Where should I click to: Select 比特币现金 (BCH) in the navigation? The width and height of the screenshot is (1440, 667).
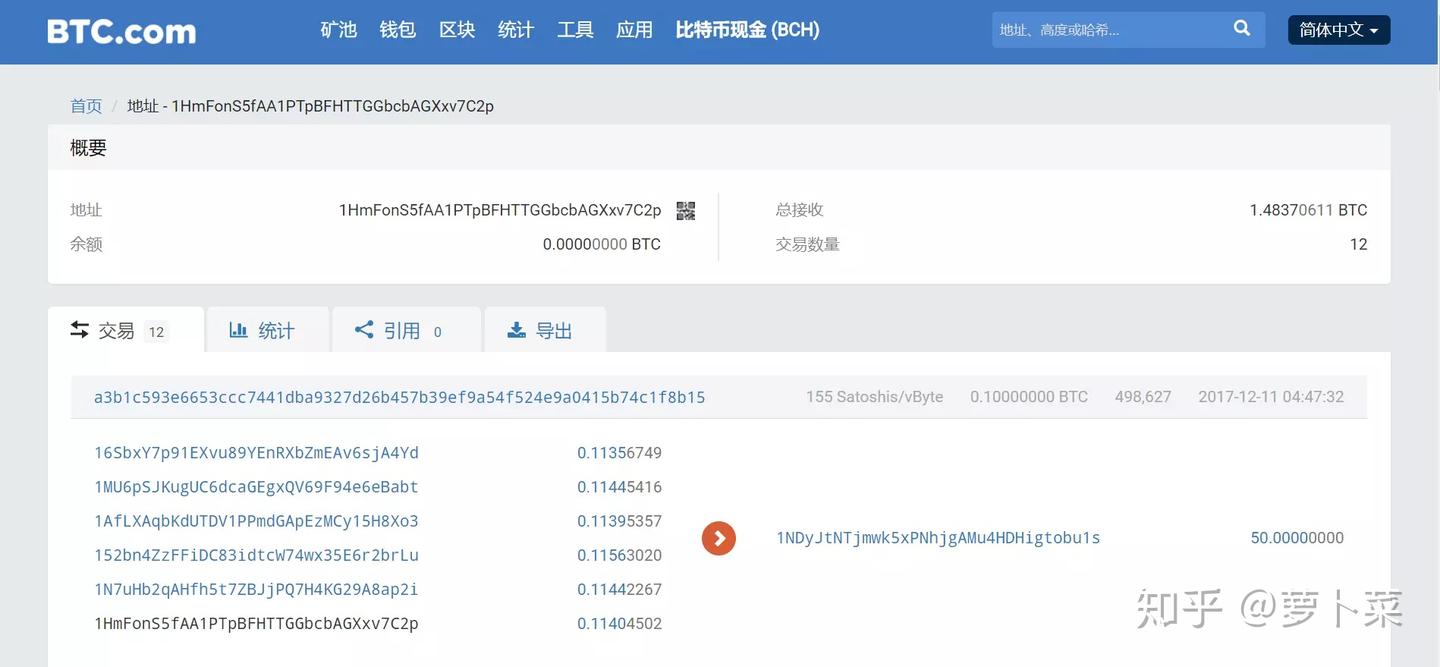pos(746,28)
